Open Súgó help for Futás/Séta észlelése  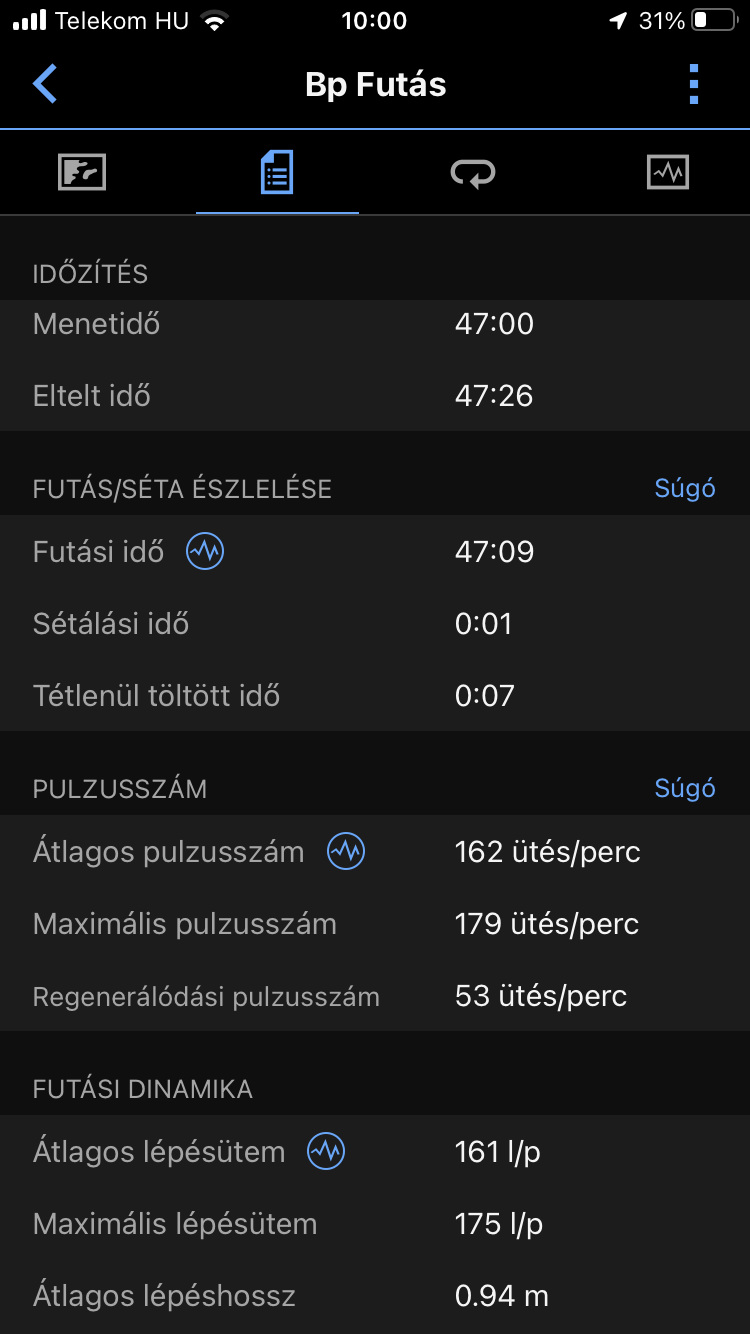(685, 488)
